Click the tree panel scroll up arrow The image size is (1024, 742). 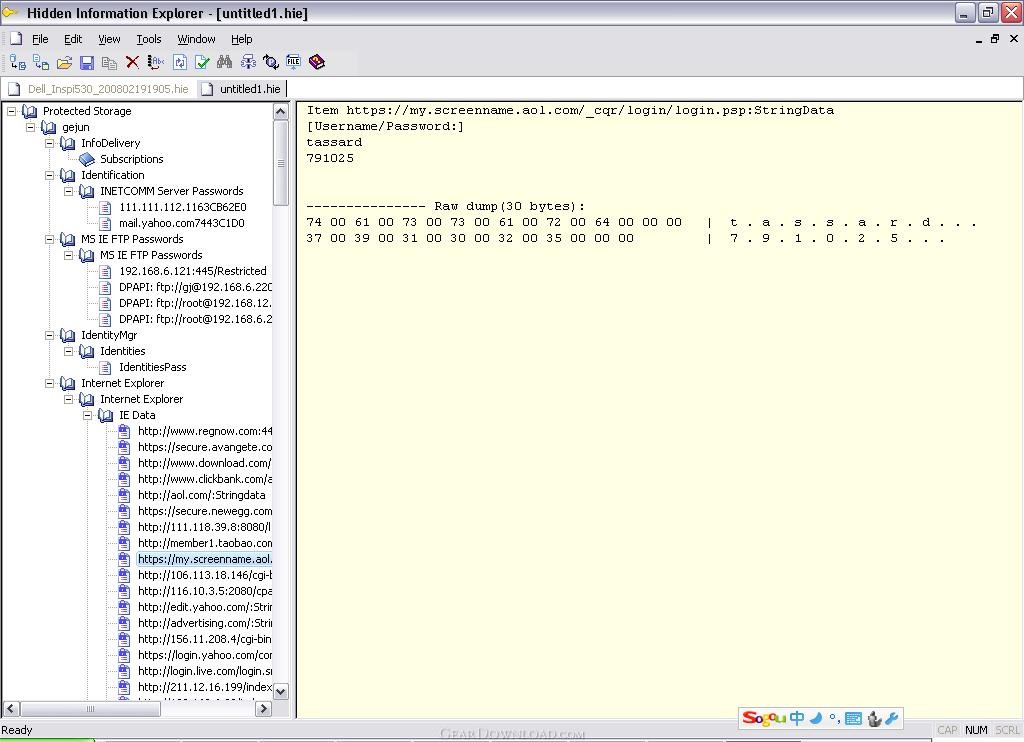pyautogui.click(x=281, y=112)
